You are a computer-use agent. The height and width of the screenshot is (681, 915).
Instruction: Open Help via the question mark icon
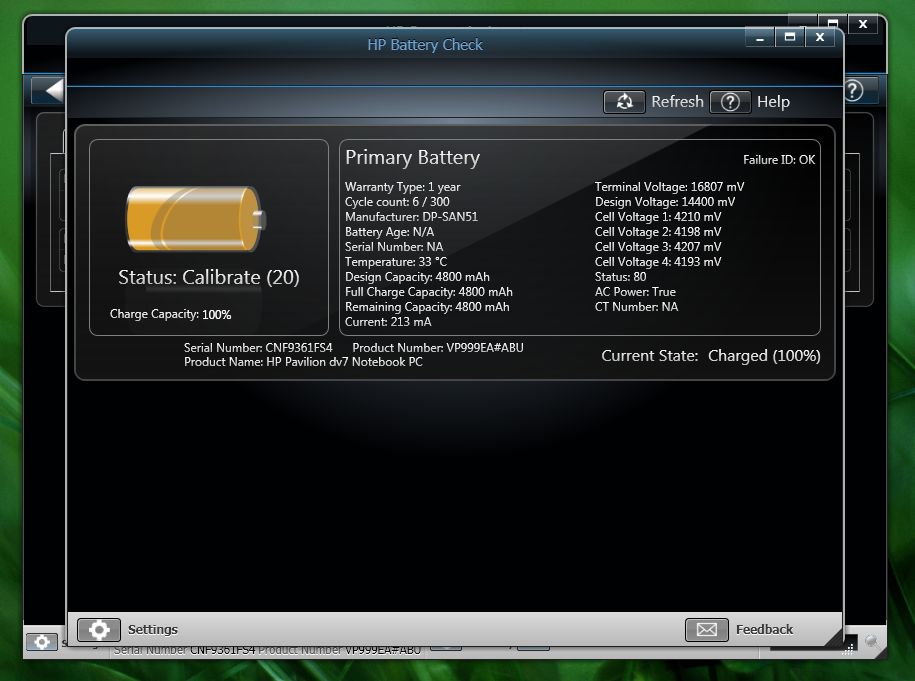click(x=730, y=101)
